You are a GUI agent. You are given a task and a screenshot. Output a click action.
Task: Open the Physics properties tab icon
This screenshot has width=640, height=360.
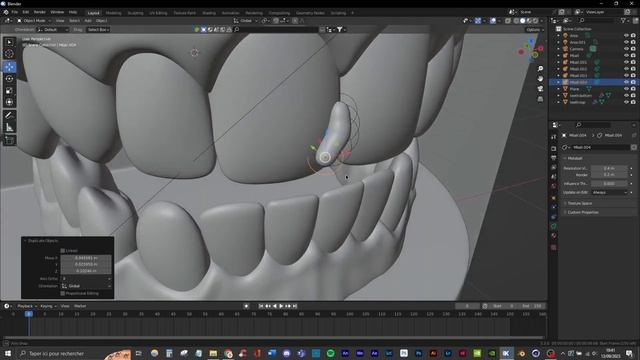pyautogui.click(x=553, y=207)
